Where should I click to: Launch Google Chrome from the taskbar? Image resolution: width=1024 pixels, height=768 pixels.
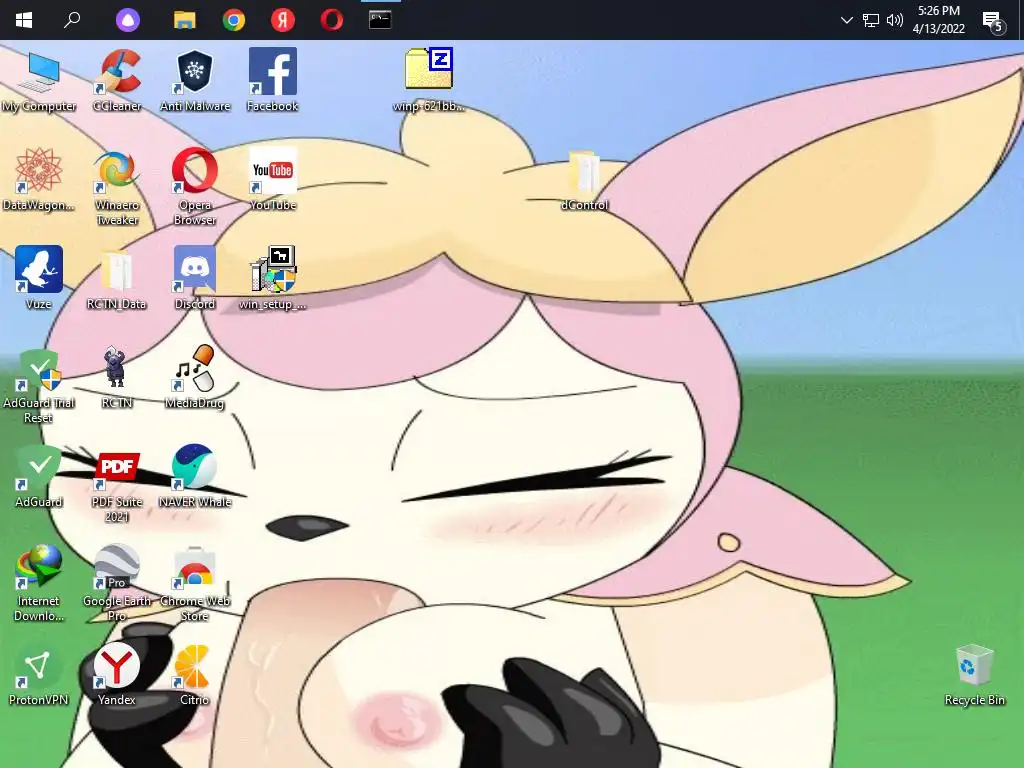pos(234,20)
